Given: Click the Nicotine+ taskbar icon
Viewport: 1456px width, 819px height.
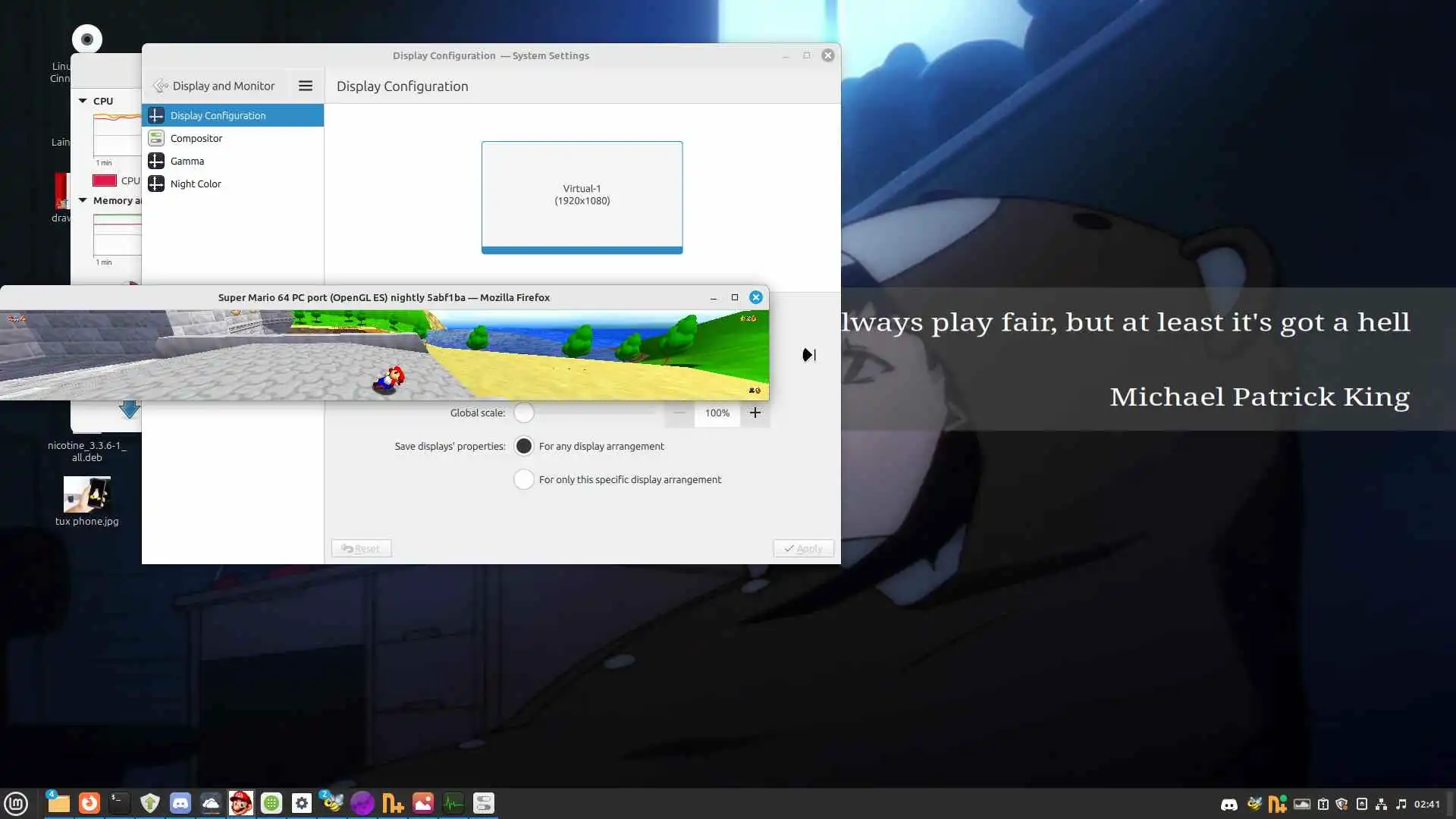Looking at the screenshot, I should (393, 803).
